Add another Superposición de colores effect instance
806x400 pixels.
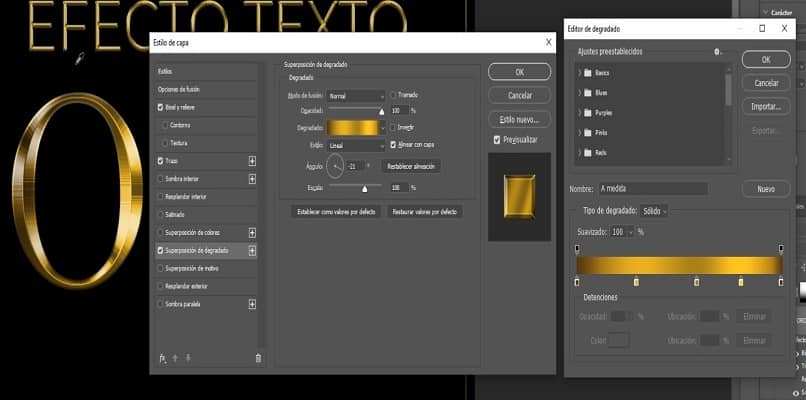252,232
